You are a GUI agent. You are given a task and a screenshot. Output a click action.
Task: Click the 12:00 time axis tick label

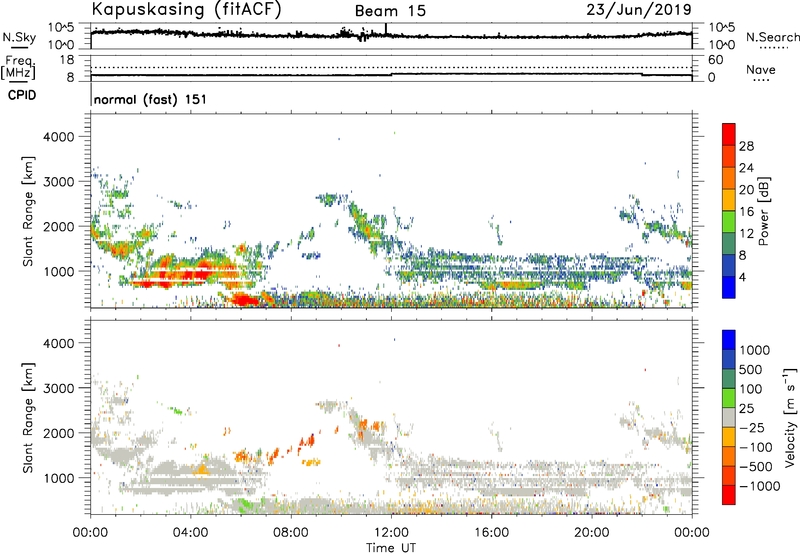coord(391,533)
